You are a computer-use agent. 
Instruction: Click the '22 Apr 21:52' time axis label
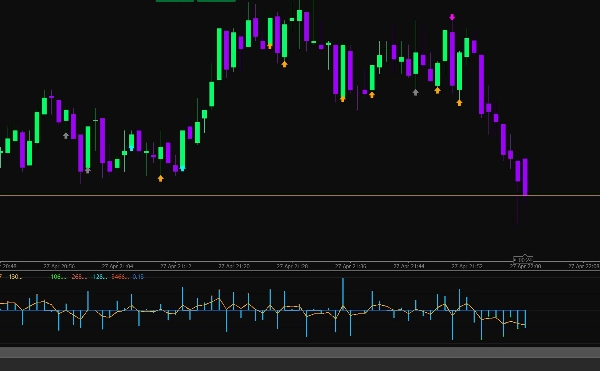pos(467,266)
